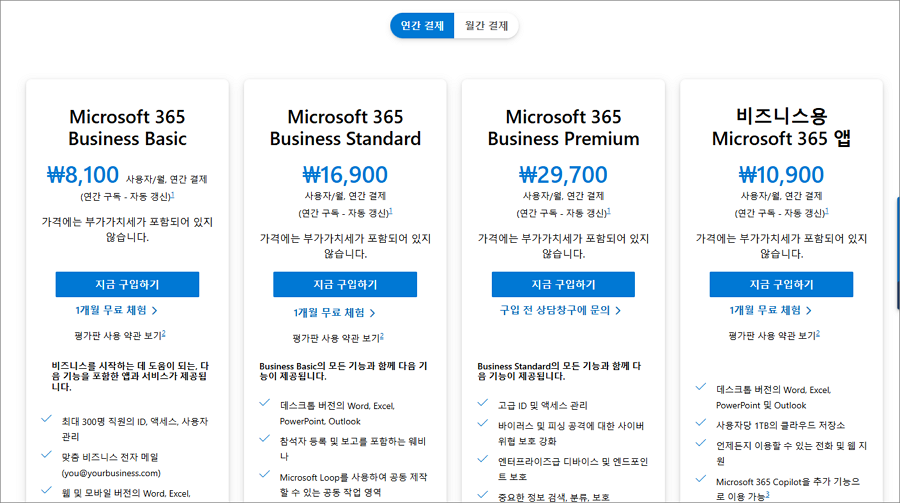Click checkmark beside 참석자 등록 및 보고 웨비나

tap(265, 439)
